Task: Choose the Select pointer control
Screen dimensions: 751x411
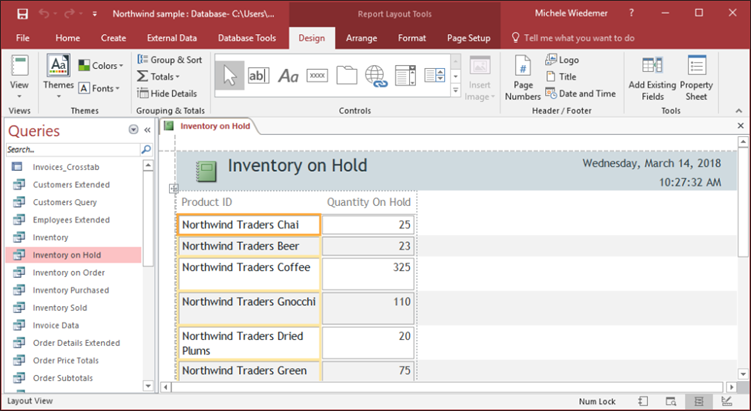Action: pyautogui.click(x=229, y=76)
